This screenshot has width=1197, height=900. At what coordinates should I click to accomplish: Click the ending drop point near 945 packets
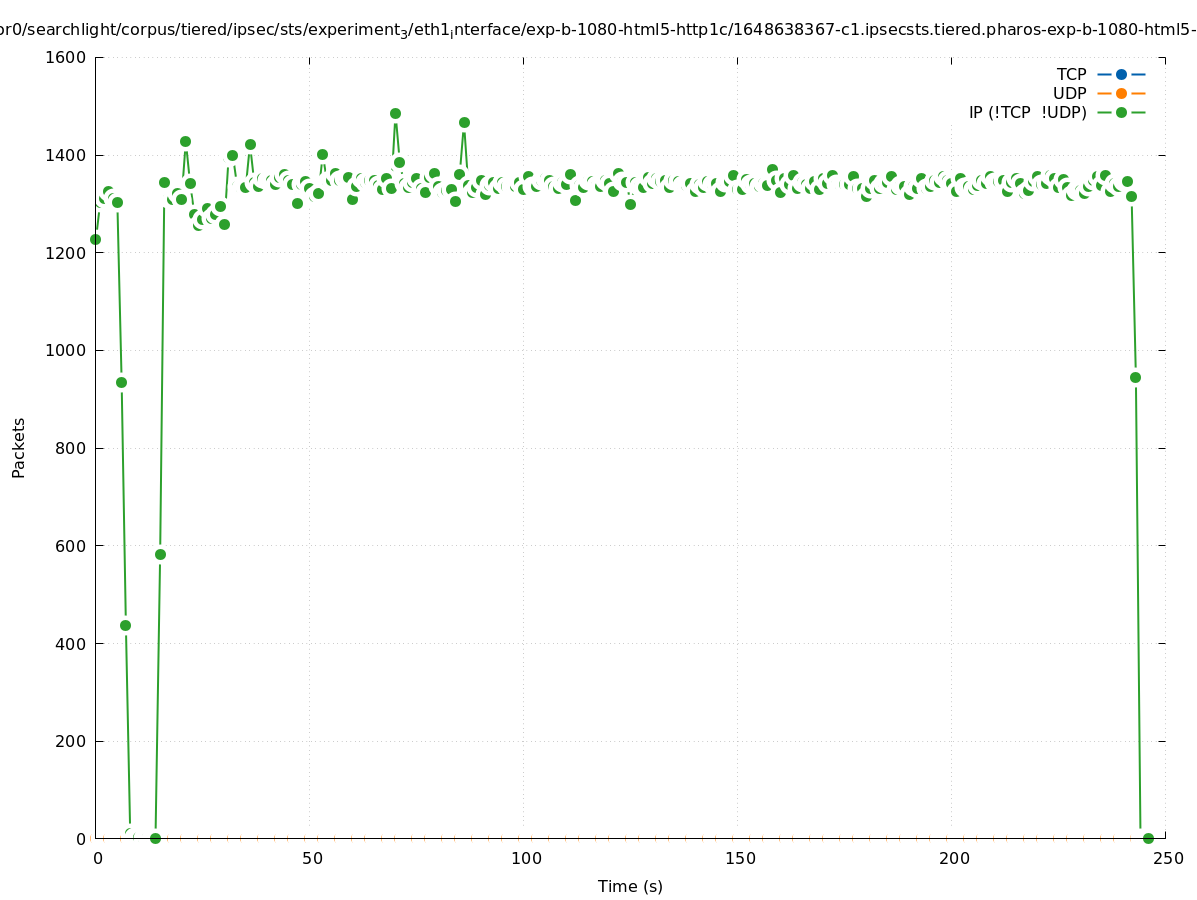click(x=1135, y=377)
